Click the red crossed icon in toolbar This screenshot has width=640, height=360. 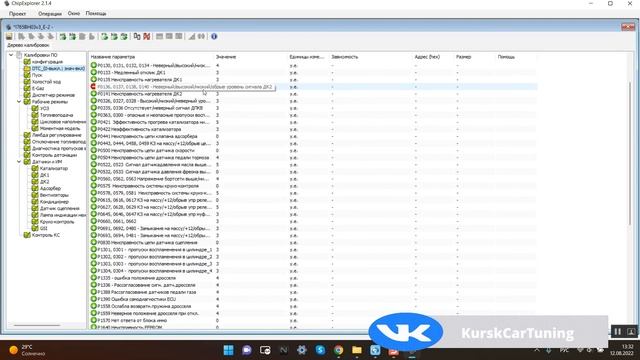[147, 37]
